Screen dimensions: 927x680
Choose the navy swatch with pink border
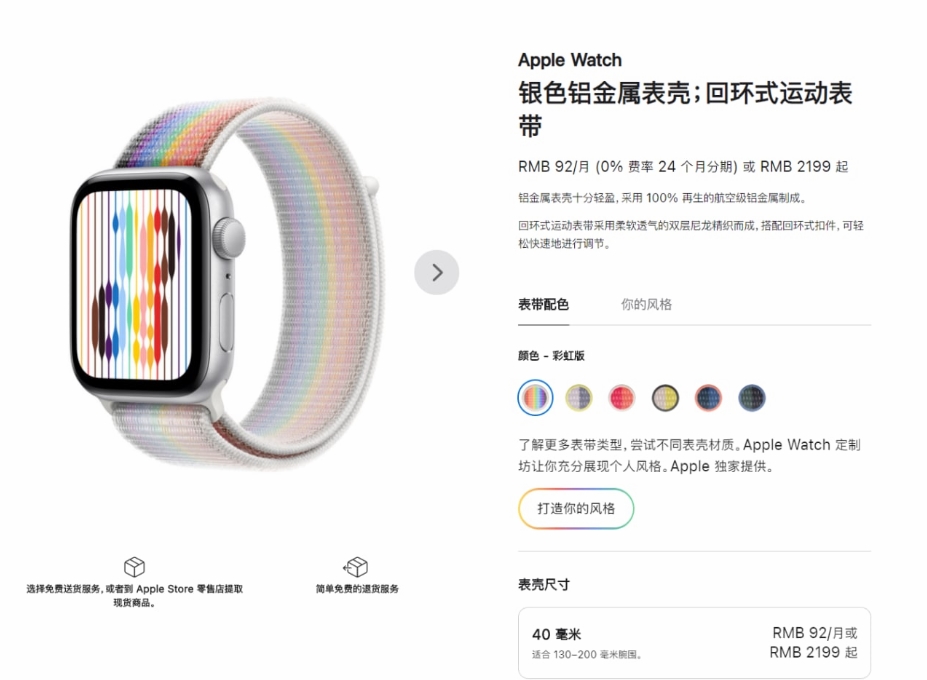pos(708,397)
